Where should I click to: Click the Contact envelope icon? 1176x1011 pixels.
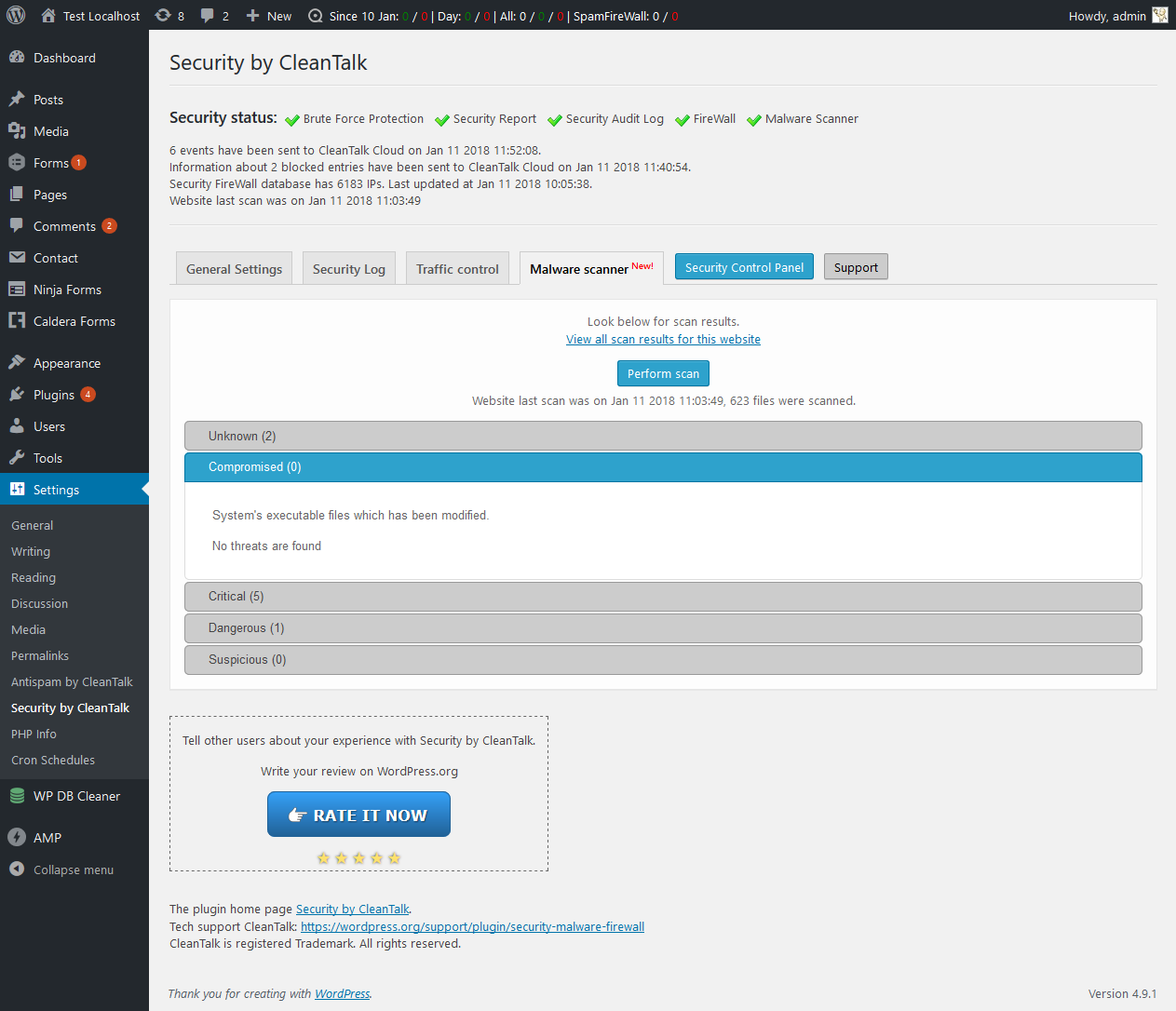pos(17,258)
